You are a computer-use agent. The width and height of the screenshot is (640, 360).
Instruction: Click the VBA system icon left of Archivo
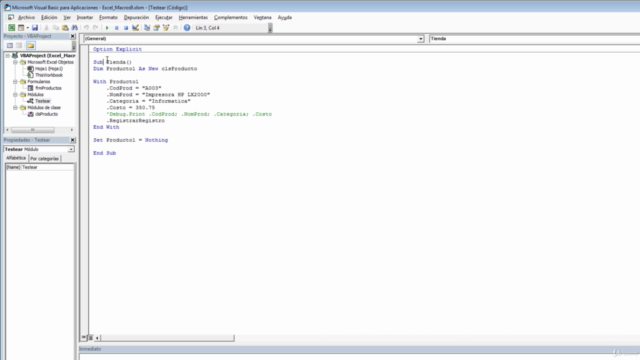11,17
